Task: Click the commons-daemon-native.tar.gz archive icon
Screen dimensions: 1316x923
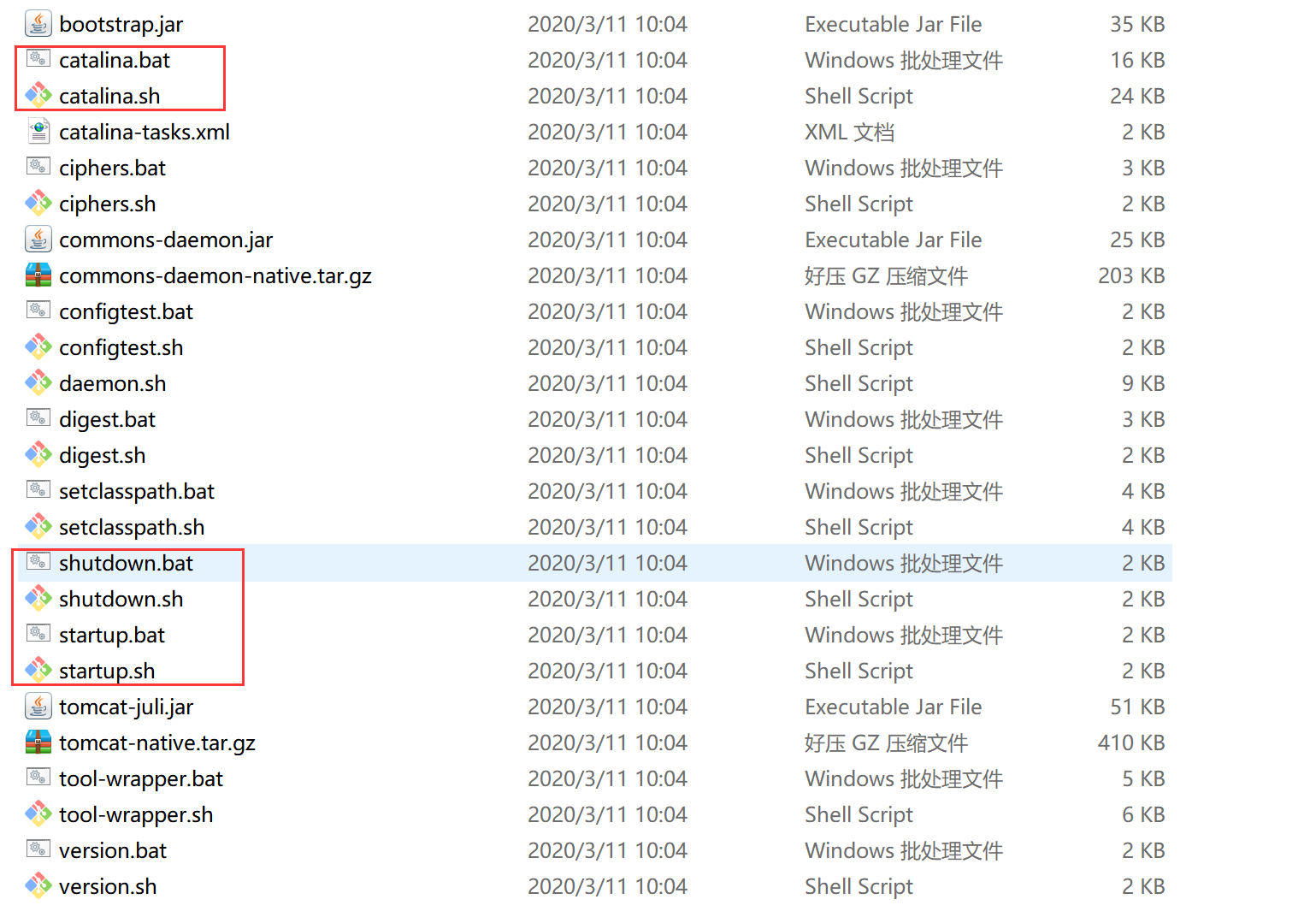Action: (x=38, y=275)
